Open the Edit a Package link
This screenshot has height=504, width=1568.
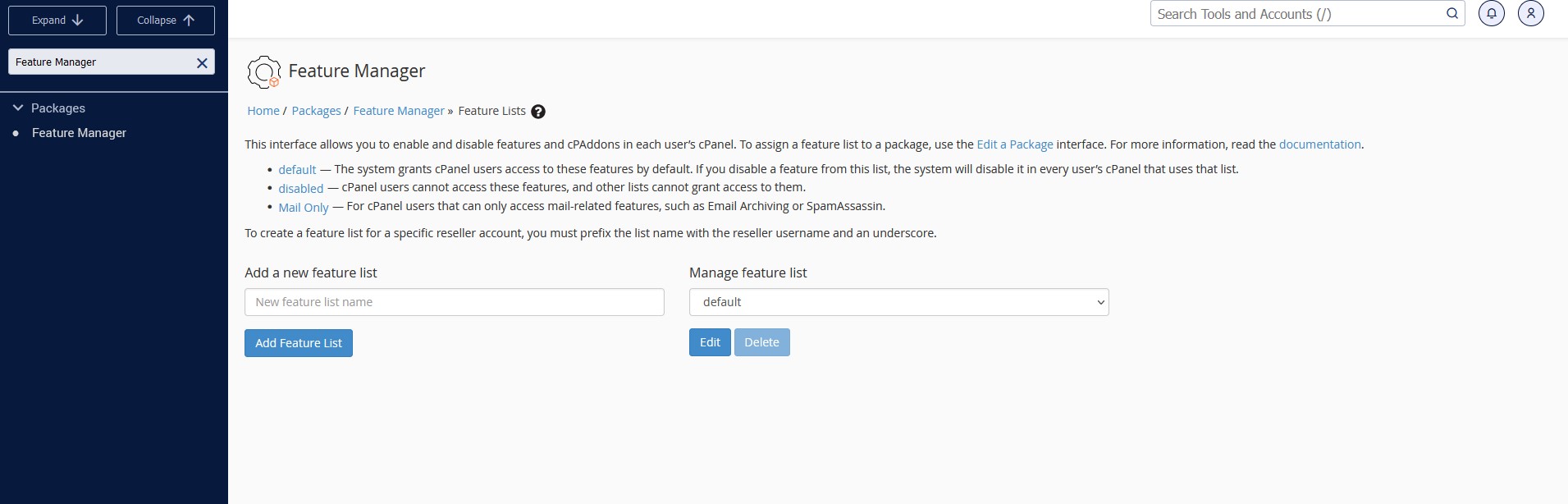coord(1014,144)
